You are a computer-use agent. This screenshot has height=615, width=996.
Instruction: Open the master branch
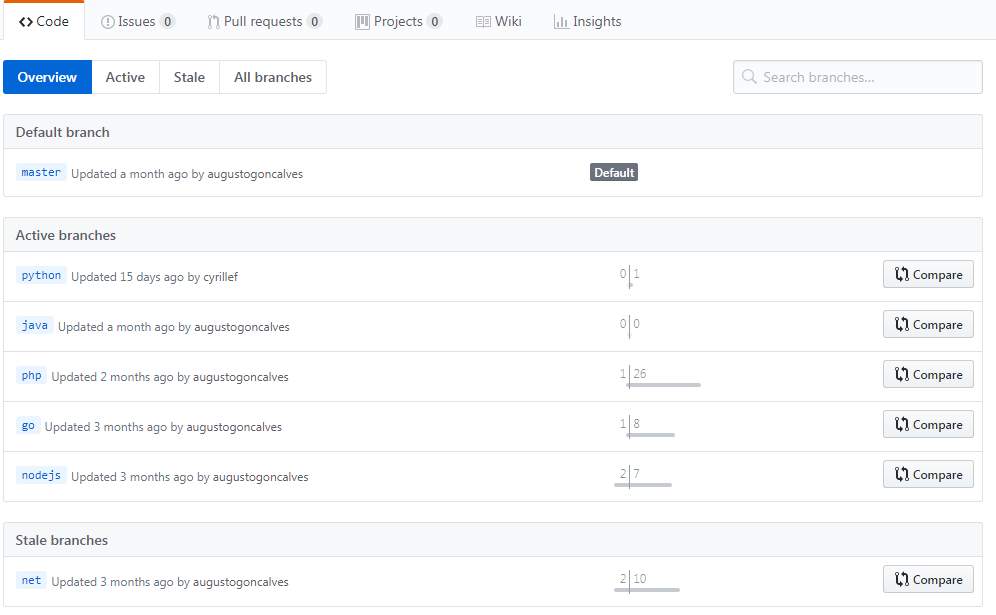click(x=41, y=172)
